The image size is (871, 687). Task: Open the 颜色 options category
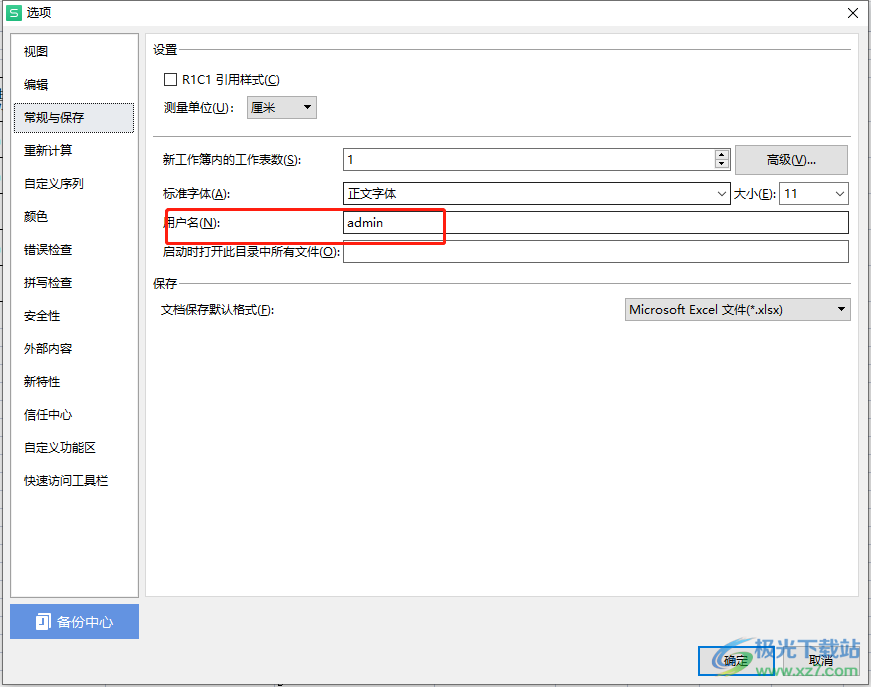[x=74, y=217]
